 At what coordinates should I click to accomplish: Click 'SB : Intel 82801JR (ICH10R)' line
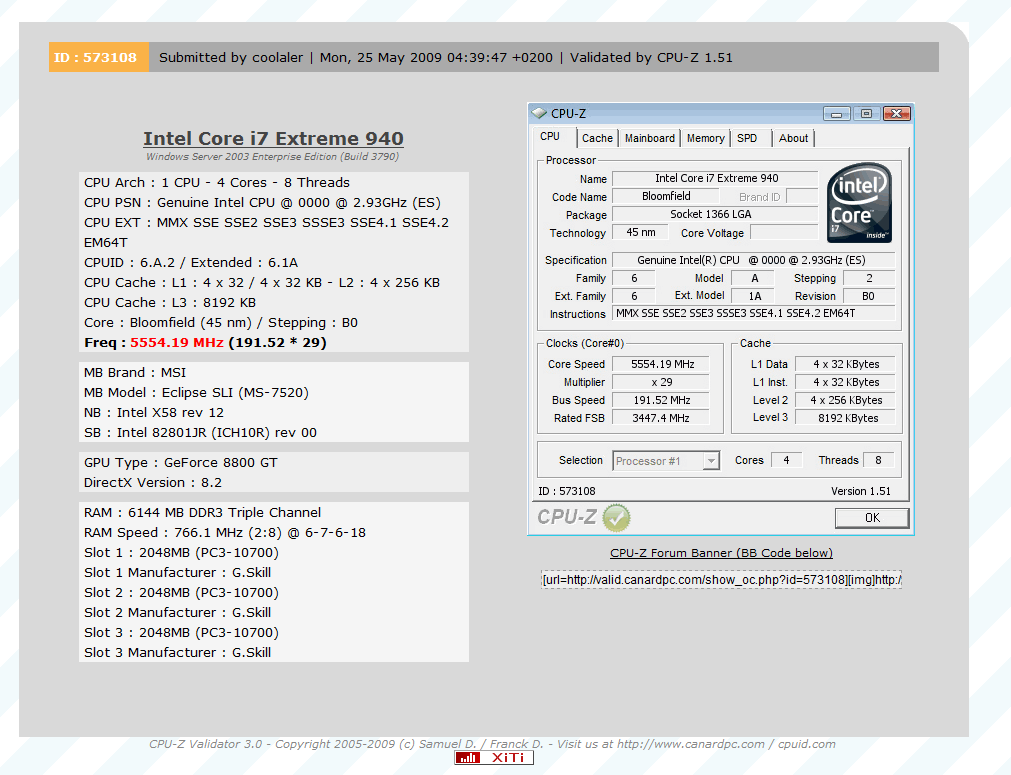click(x=201, y=433)
